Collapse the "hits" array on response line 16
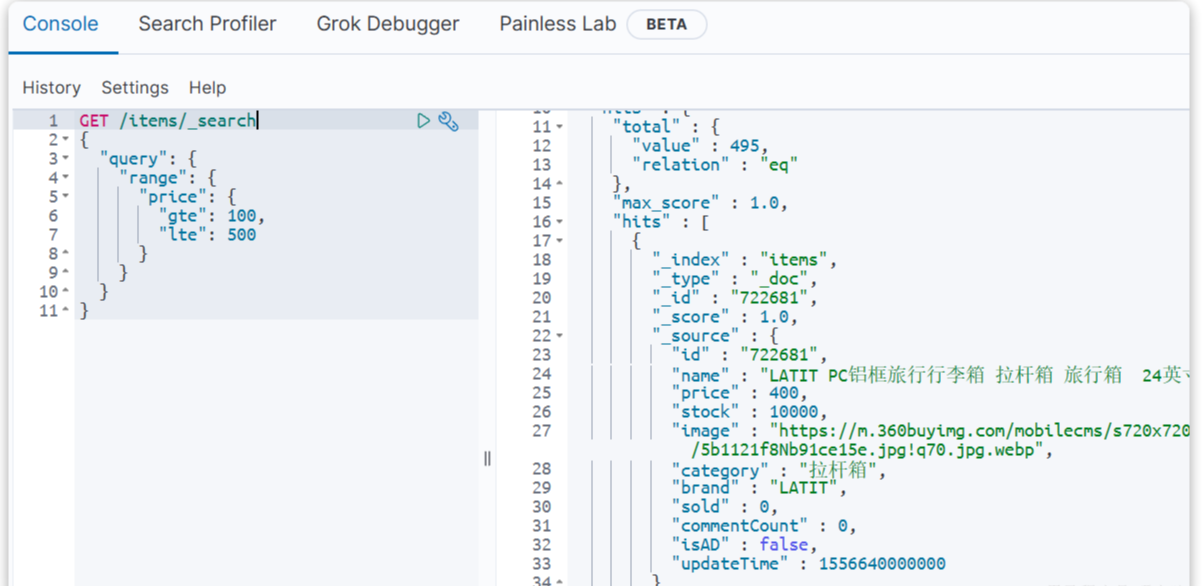This screenshot has width=1202, height=586. [560, 222]
